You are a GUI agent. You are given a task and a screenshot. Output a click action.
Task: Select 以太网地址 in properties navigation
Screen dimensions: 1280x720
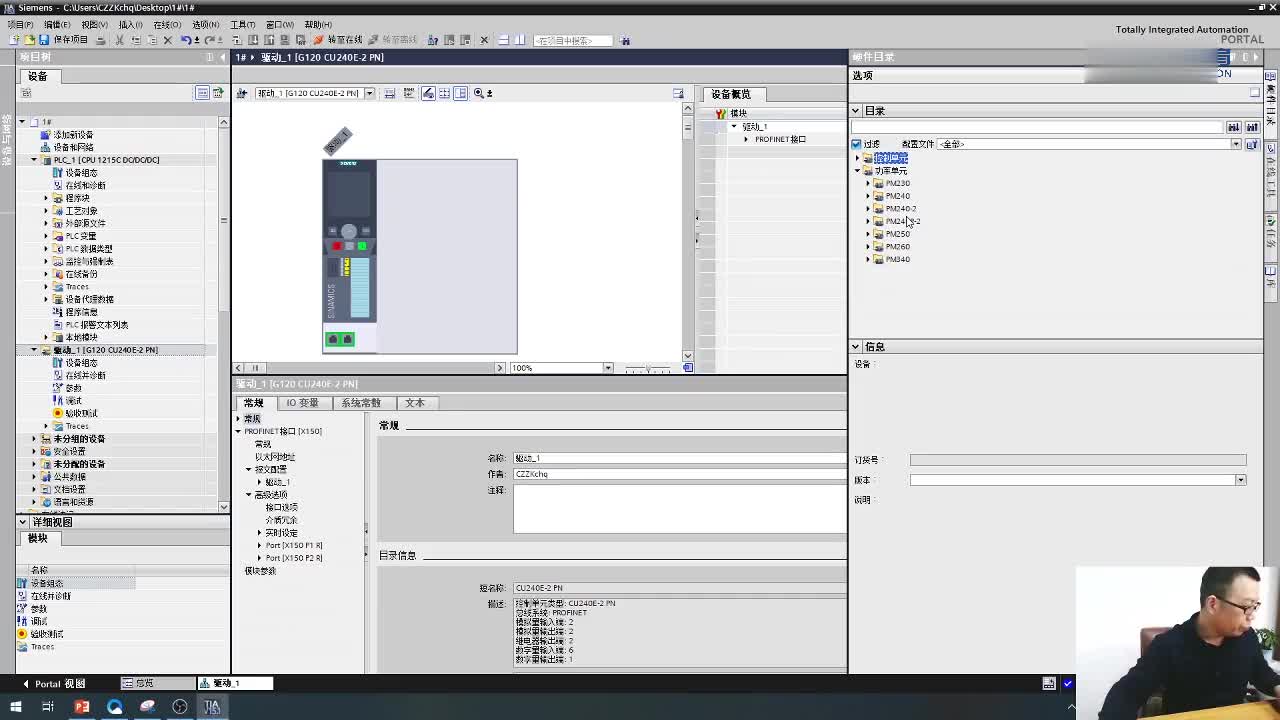275,457
